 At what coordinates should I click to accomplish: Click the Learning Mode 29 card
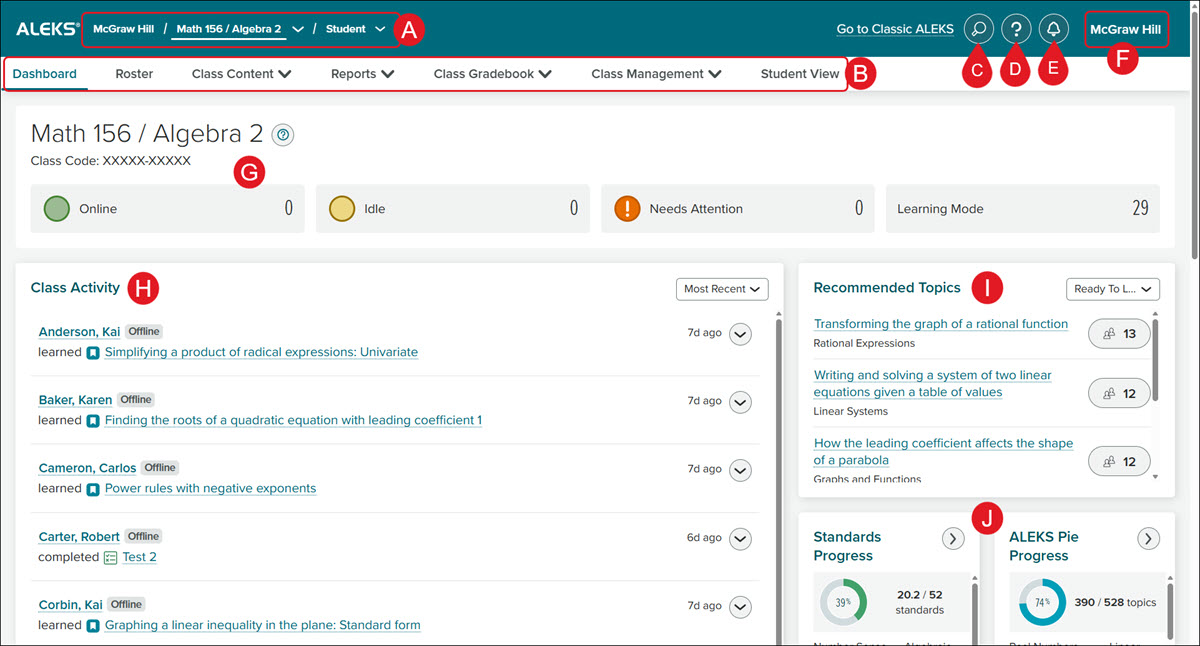click(1022, 209)
